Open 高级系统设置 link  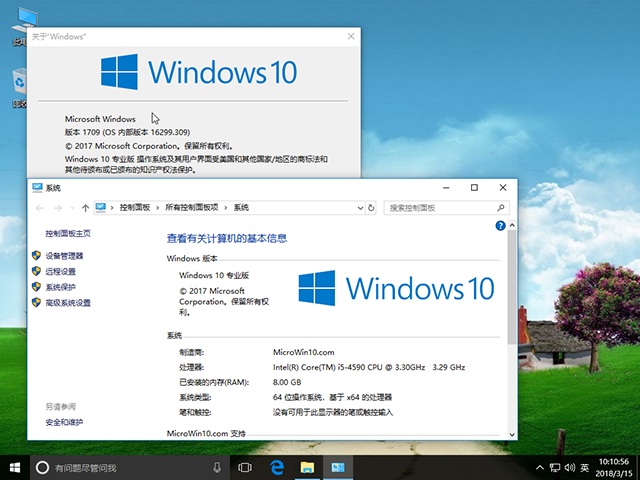(68, 302)
